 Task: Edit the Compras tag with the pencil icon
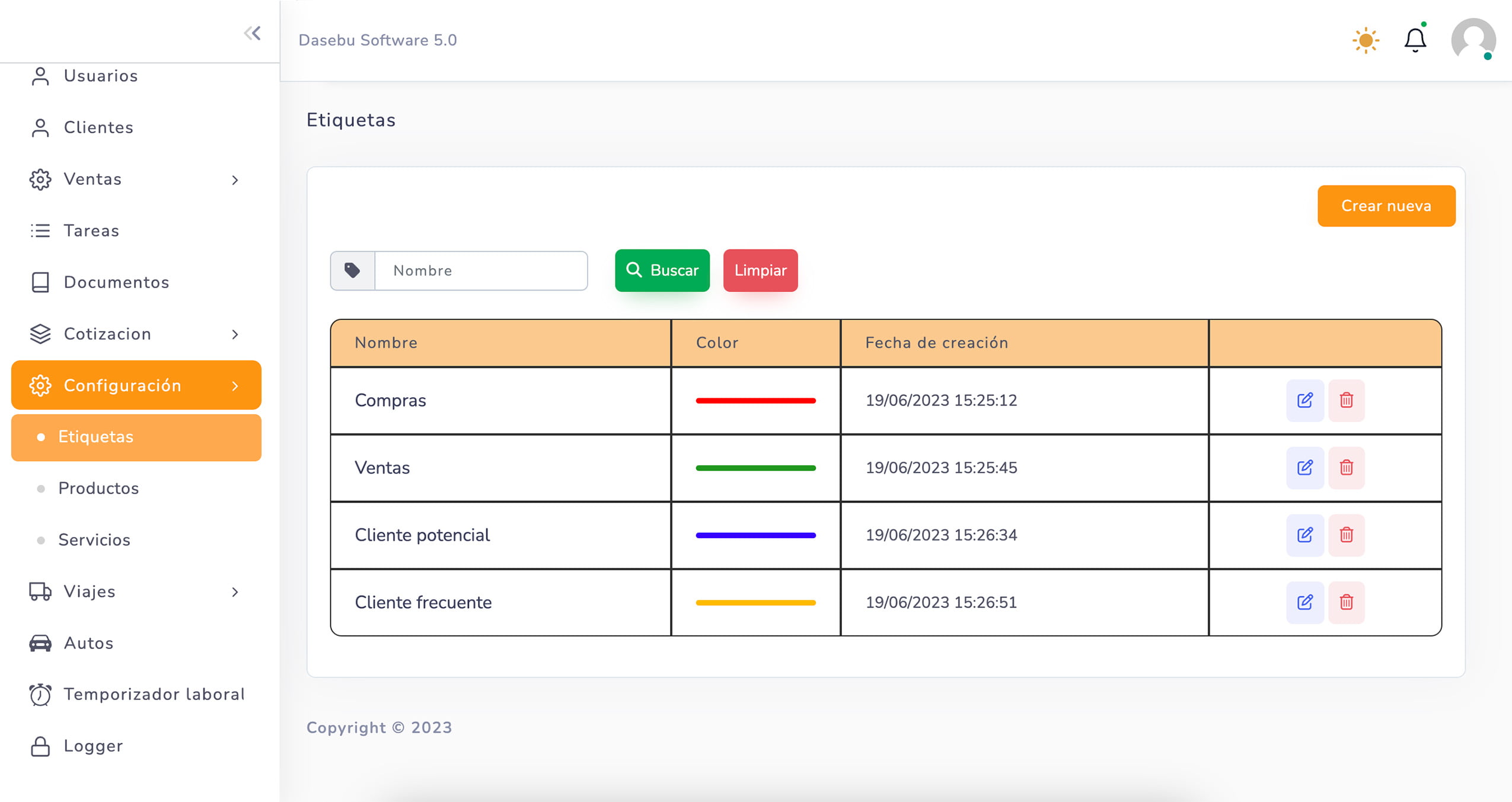click(x=1304, y=400)
